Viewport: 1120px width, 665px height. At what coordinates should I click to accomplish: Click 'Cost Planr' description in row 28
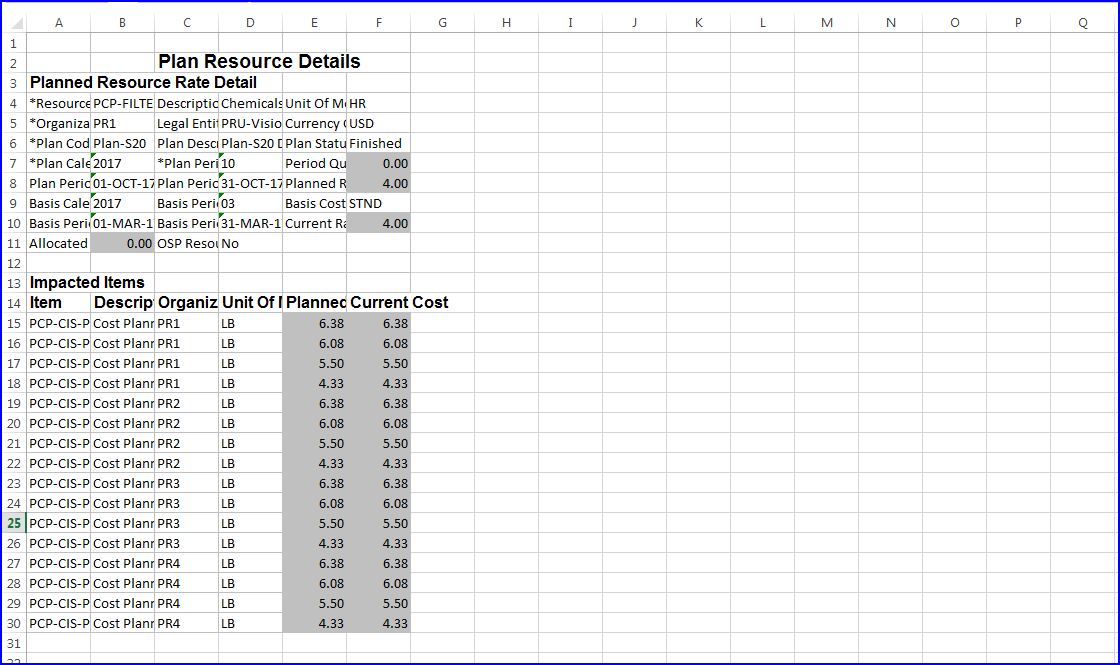(x=123, y=583)
